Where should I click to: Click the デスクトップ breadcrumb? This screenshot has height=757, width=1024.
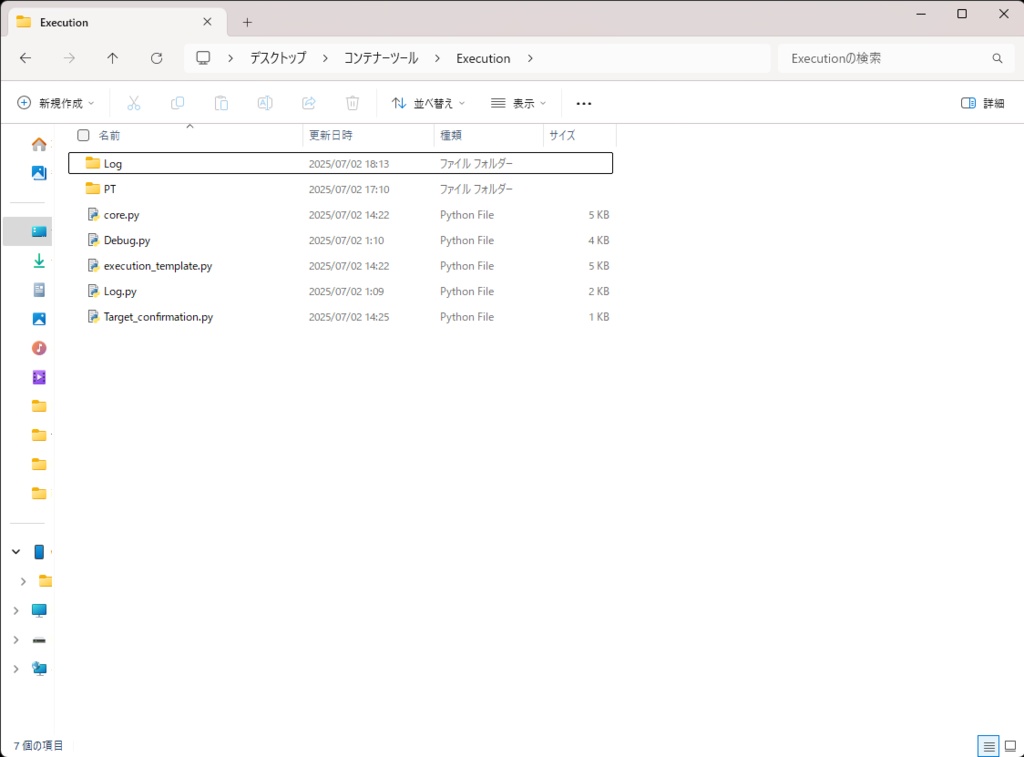pyautogui.click(x=278, y=58)
